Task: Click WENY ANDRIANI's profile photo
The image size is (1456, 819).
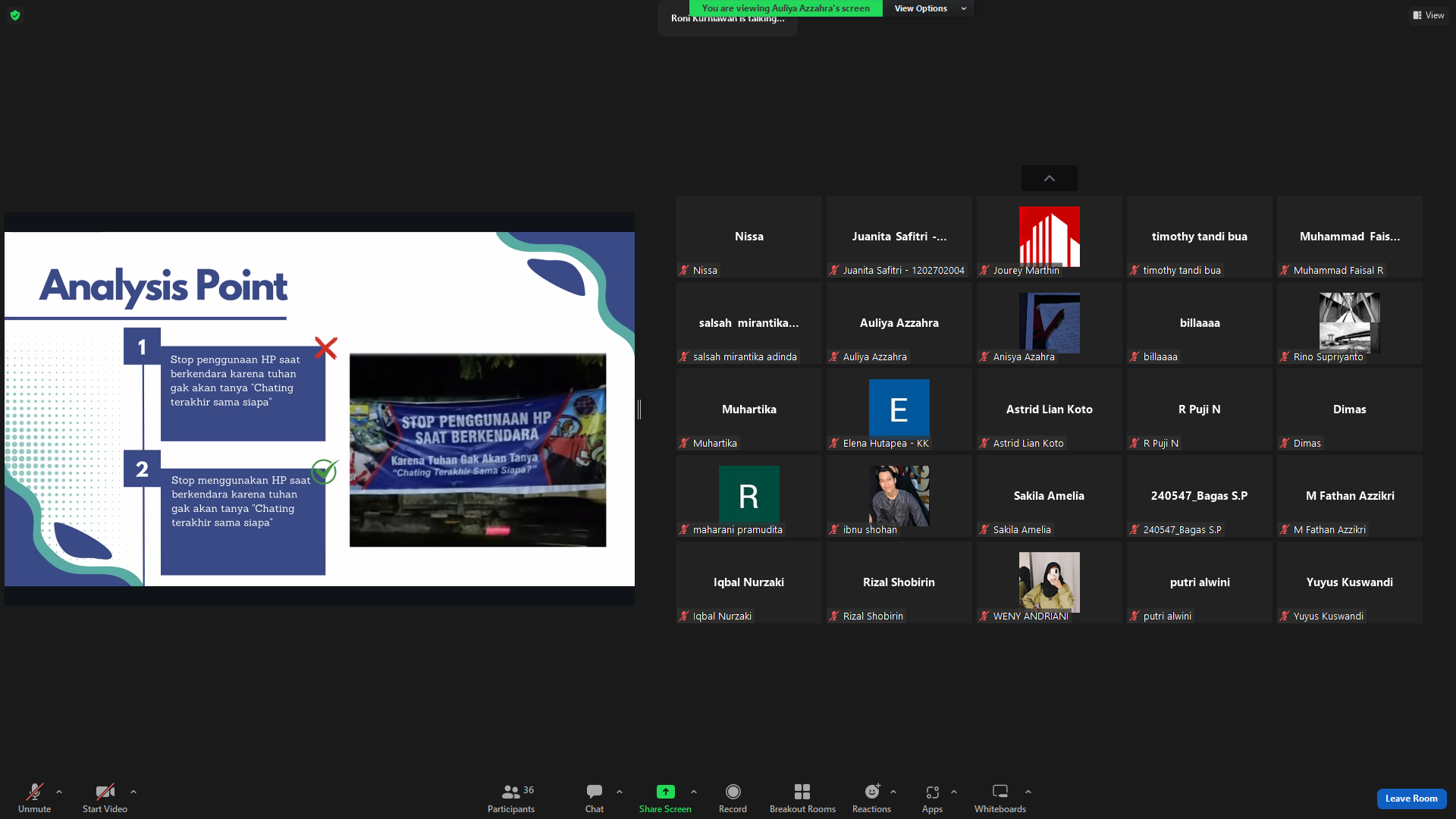Action: click(1050, 582)
